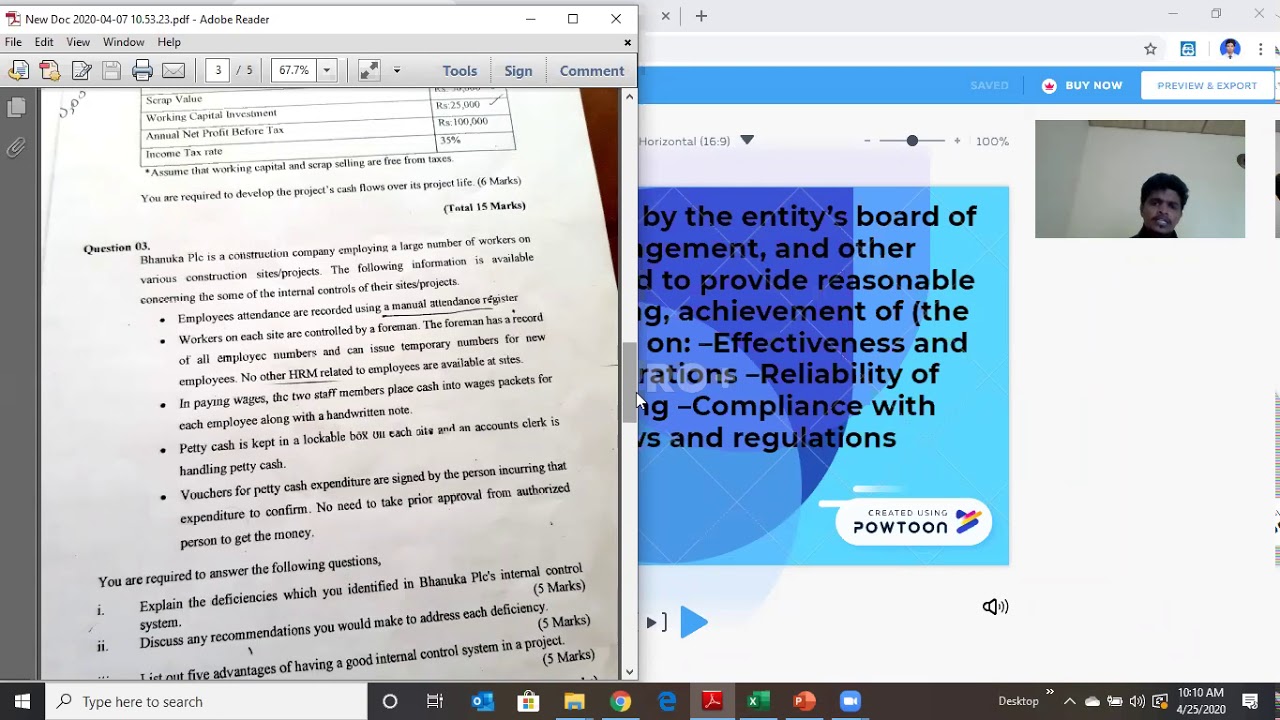Screen dimensions: 1280x720
Task: Click the scroll down arrow in Adobe Reader
Action: [629, 672]
